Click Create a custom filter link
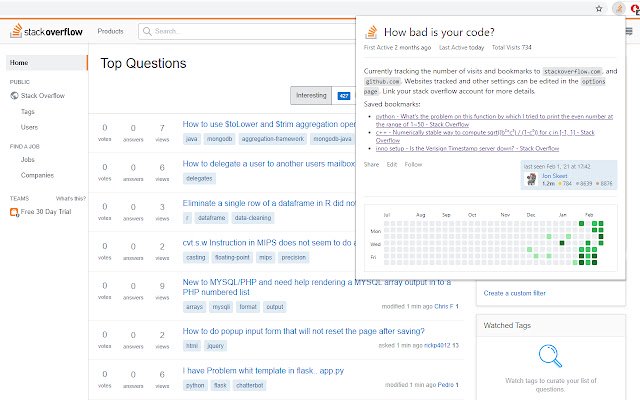Image resolution: width=640 pixels, height=400 pixels. tap(514, 293)
